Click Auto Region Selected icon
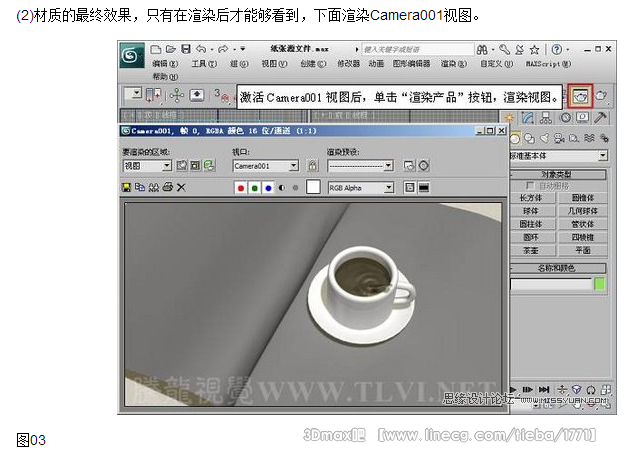625x452 pixels. [x=195, y=165]
